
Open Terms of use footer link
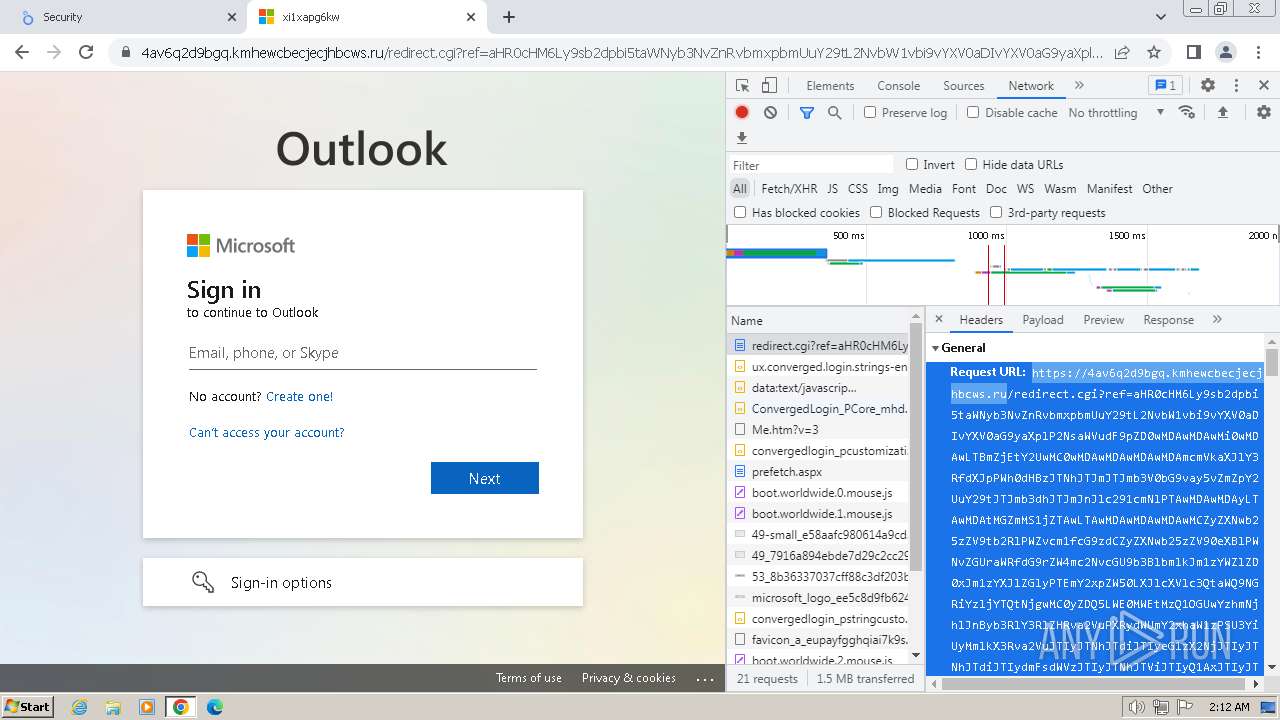pyautogui.click(x=529, y=678)
